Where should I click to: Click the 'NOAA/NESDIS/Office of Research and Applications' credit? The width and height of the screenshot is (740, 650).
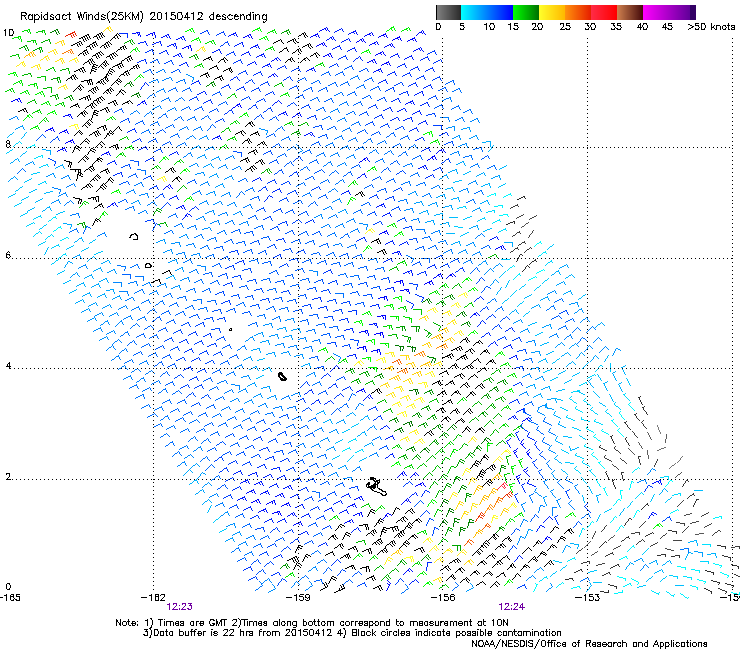point(589,644)
